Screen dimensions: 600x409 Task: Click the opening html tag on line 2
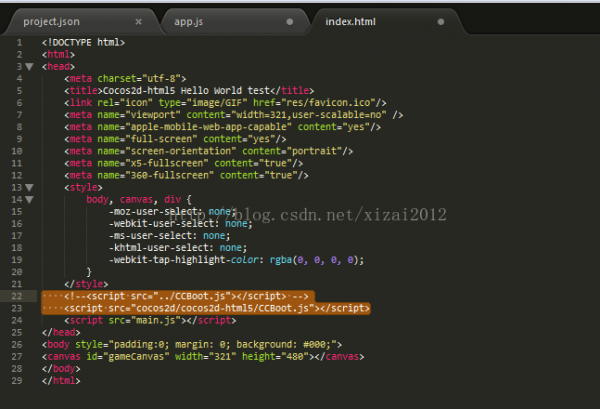(x=58, y=55)
